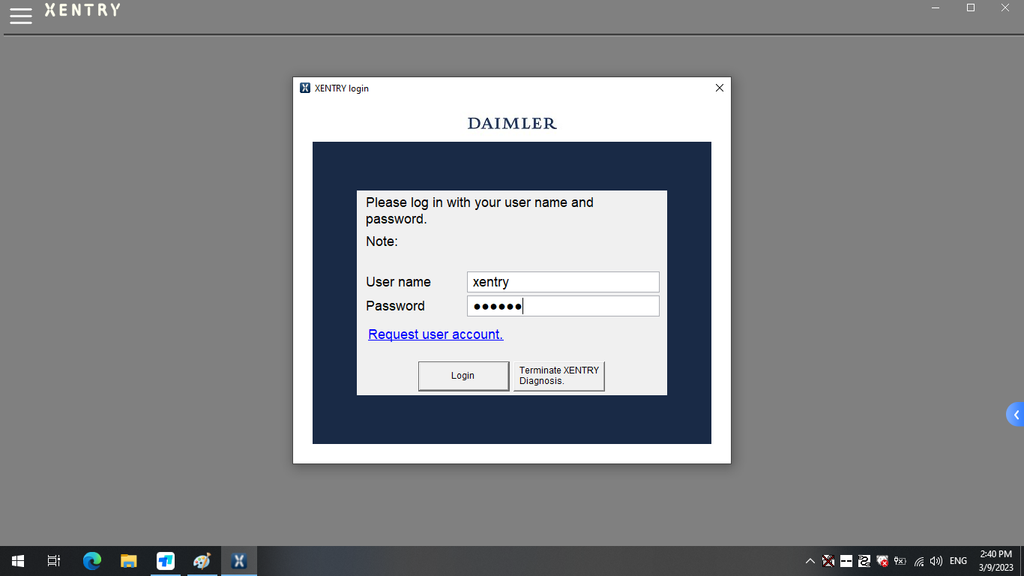Click into the User name field
This screenshot has width=1024, height=576.
[563, 282]
